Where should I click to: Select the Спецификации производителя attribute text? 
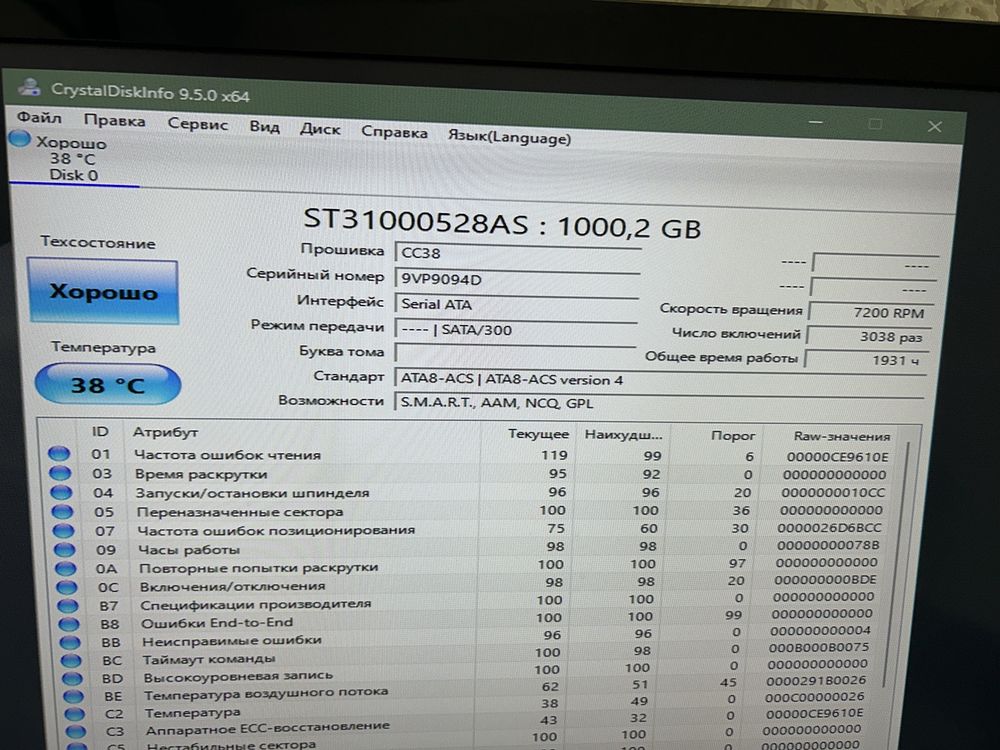256,605
